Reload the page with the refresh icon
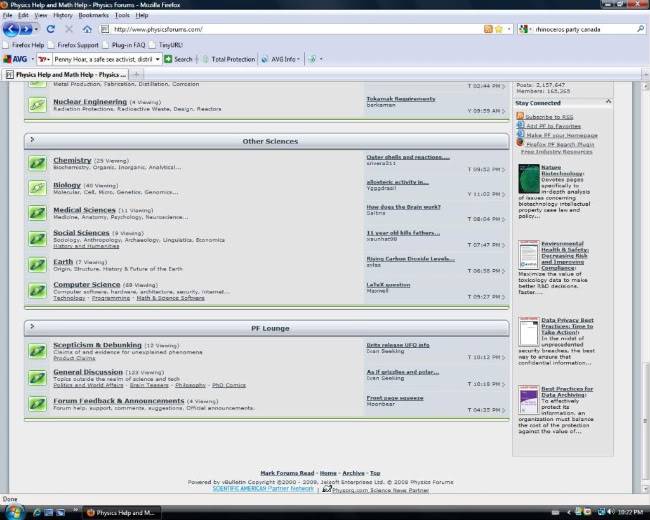The width and height of the screenshot is (650, 520). tap(51, 29)
